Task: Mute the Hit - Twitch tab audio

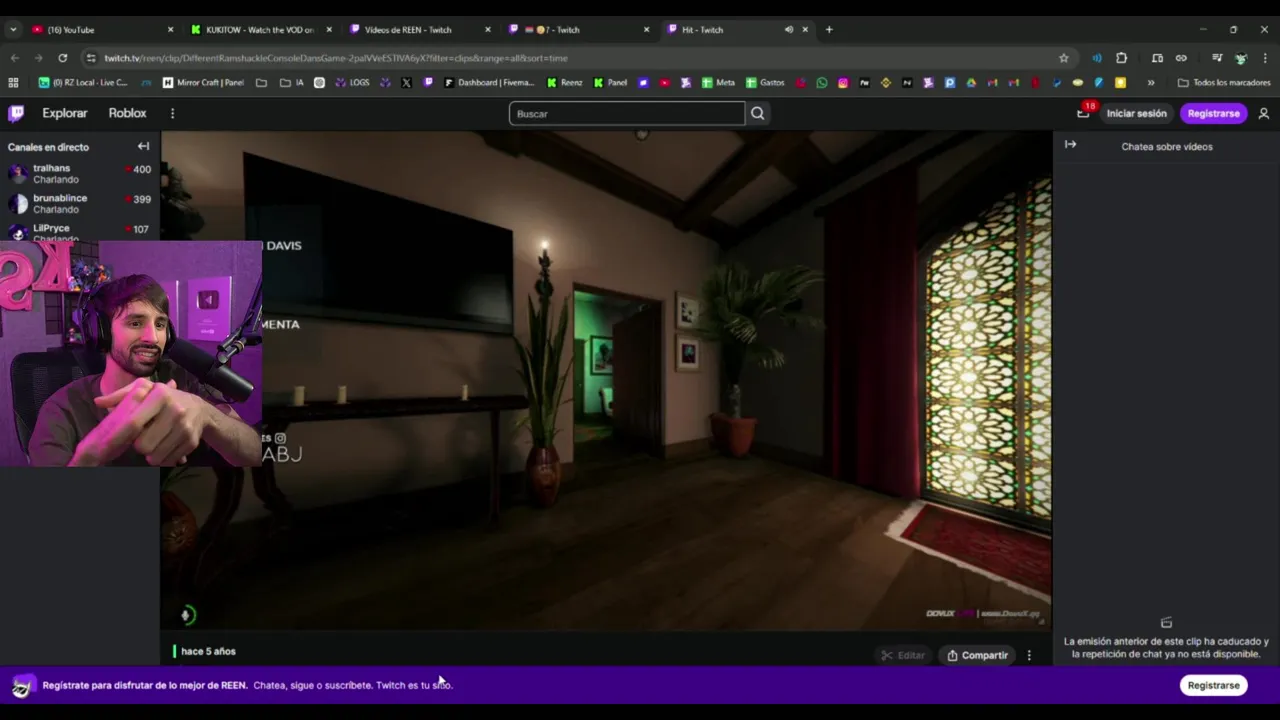Action: pos(789,29)
